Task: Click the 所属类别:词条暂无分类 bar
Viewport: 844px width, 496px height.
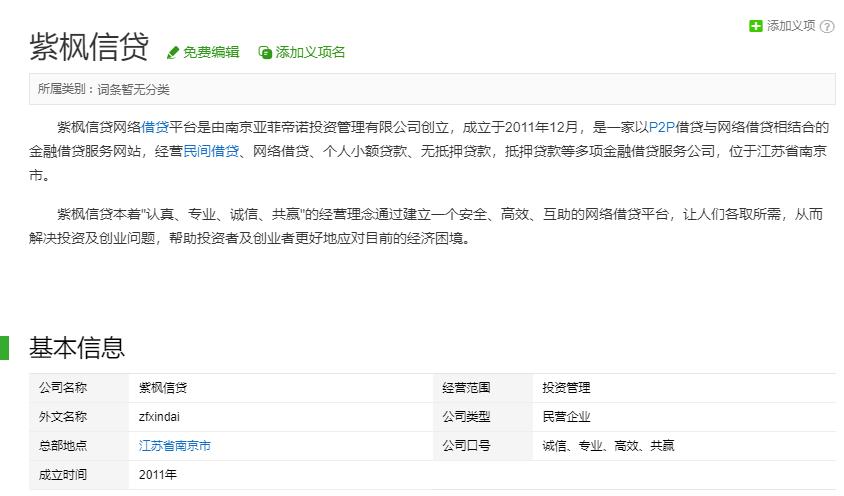Action: (432, 89)
